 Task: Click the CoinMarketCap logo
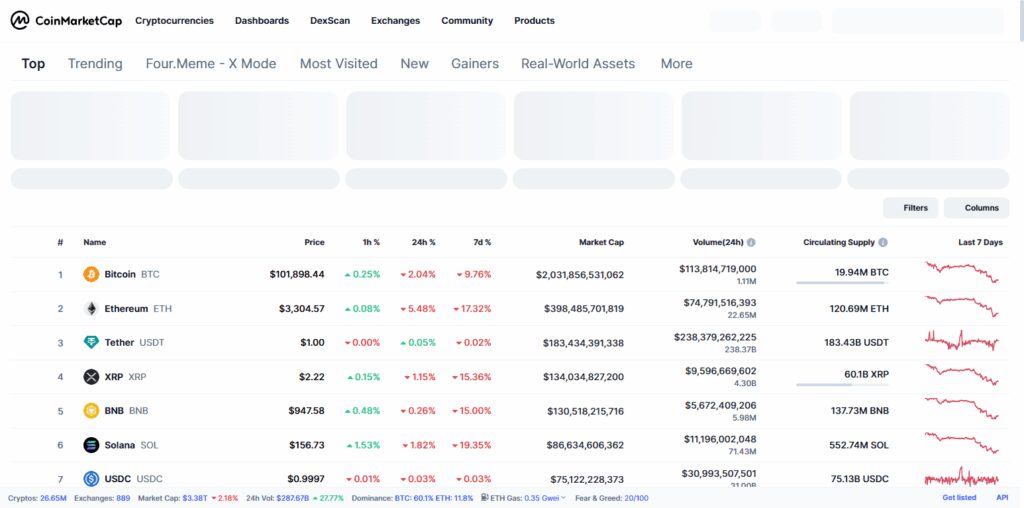(66, 20)
